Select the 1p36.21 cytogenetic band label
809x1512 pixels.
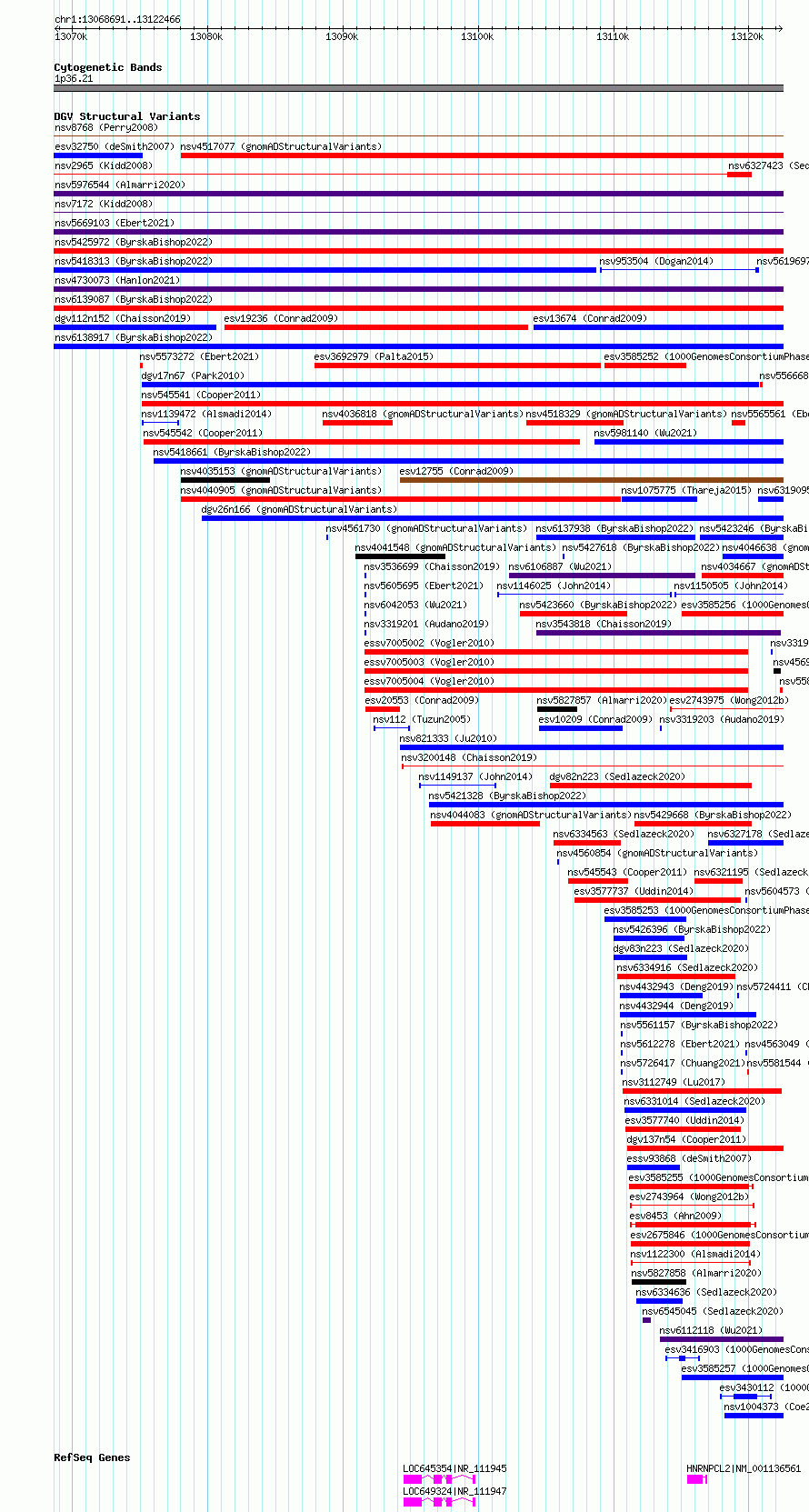(x=74, y=79)
